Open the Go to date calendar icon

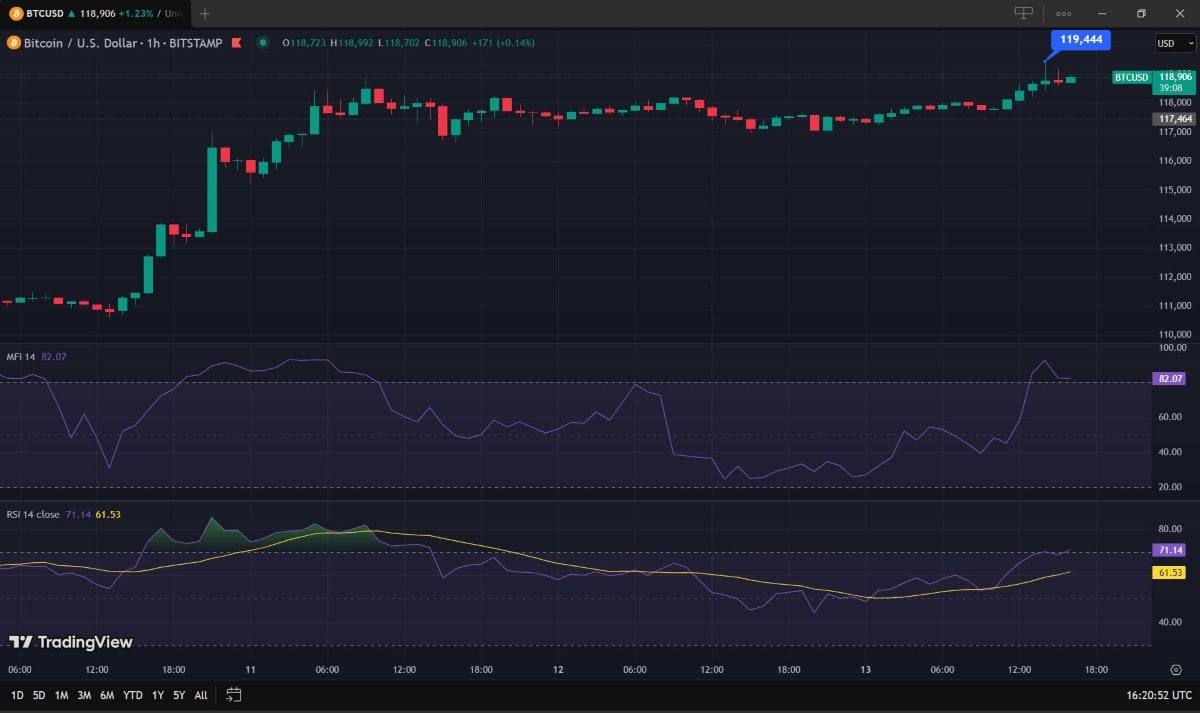tap(234, 694)
